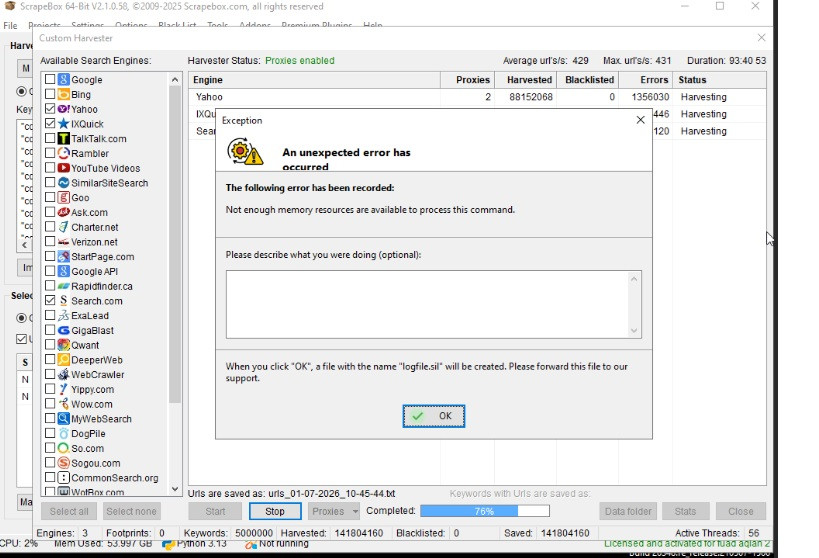Click the IXQuick star icon

[x=64, y=123]
